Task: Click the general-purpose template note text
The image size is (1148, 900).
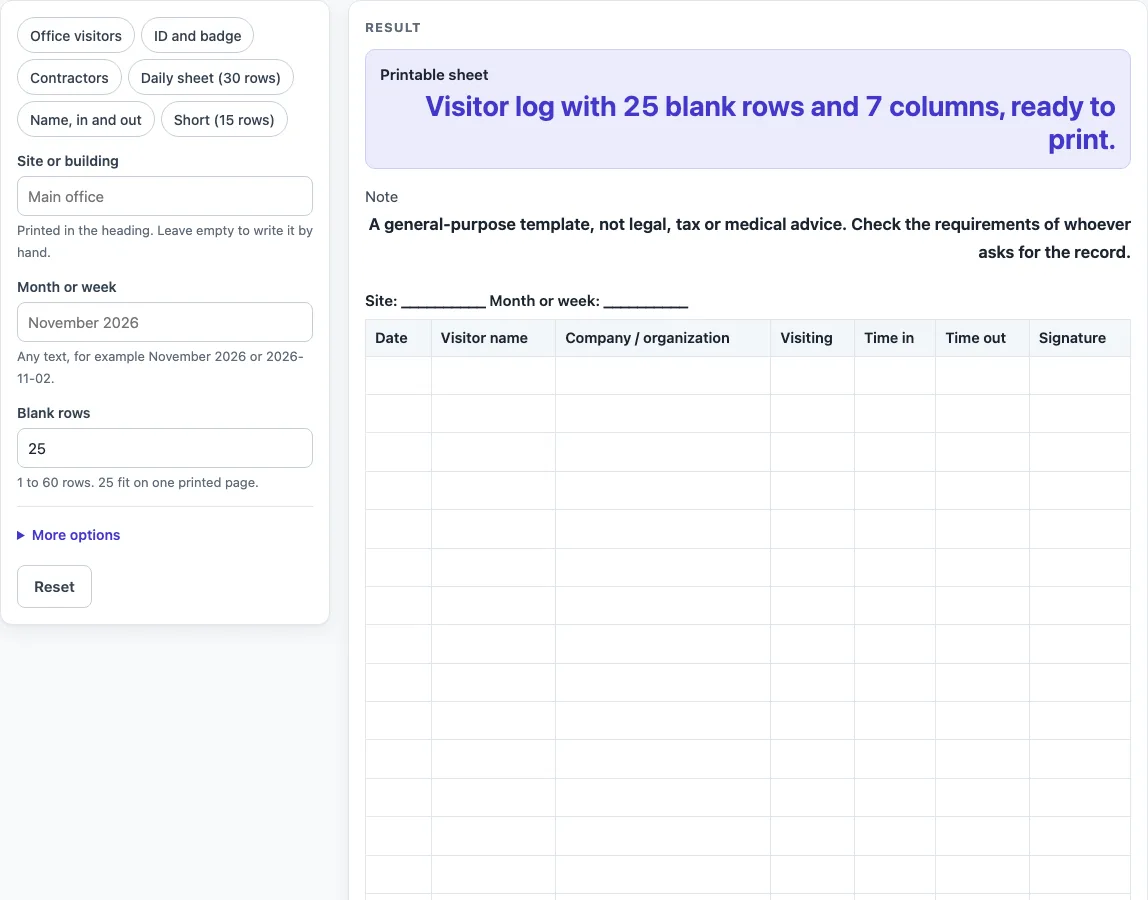Action: (750, 238)
